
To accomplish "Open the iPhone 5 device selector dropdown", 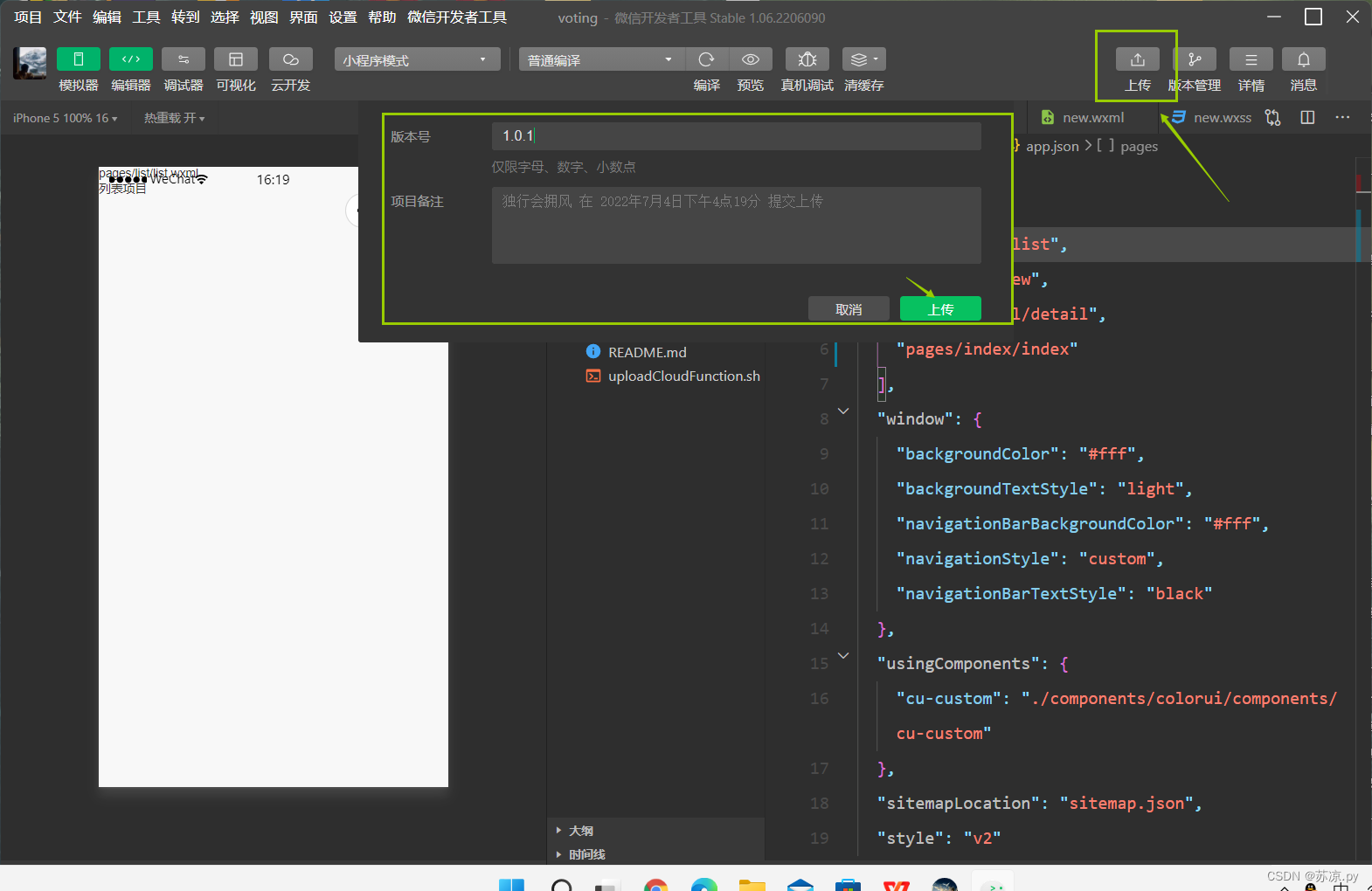I will (x=66, y=118).
